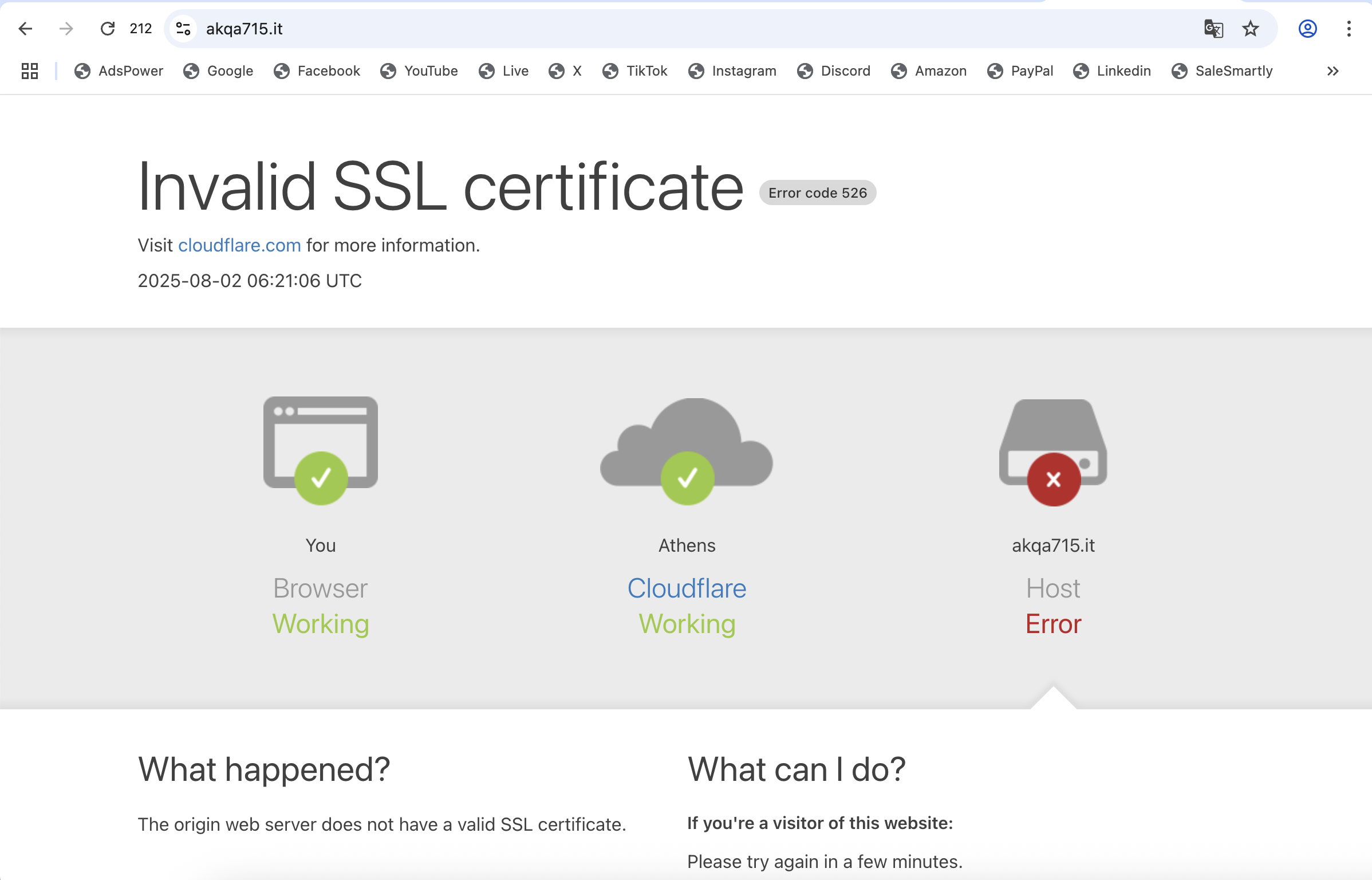Click 'If you're a visitor of this website:' text
This screenshot has height=880, width=1372.
pos(820,823)
